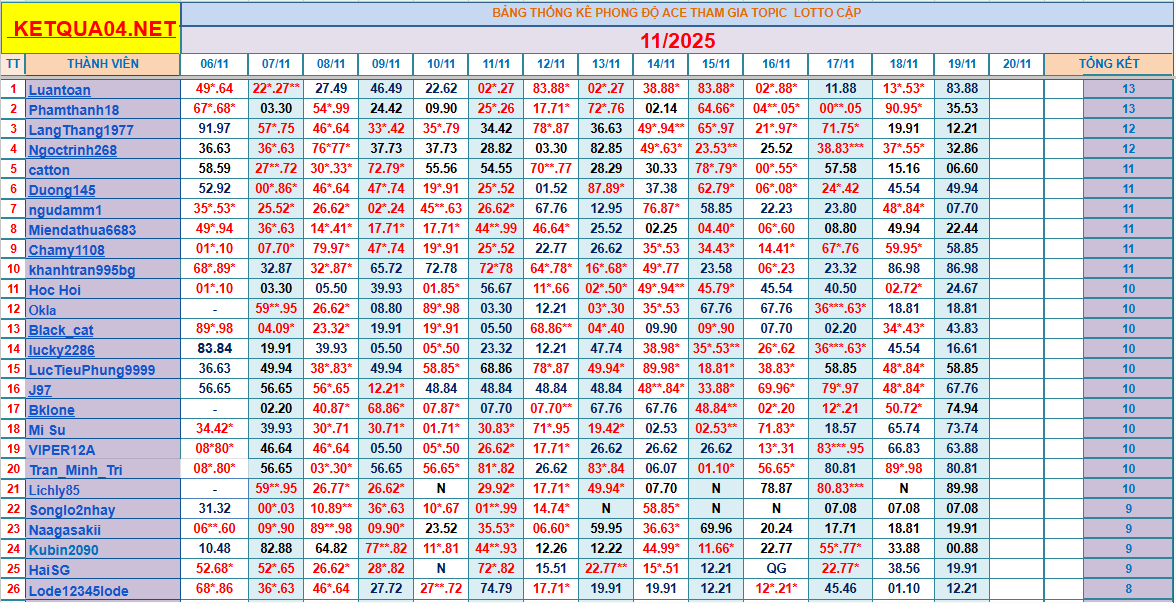Select member name LangThang1977
The width and height of the screenshot is (1176, 603).
click(x=80, y=130)
